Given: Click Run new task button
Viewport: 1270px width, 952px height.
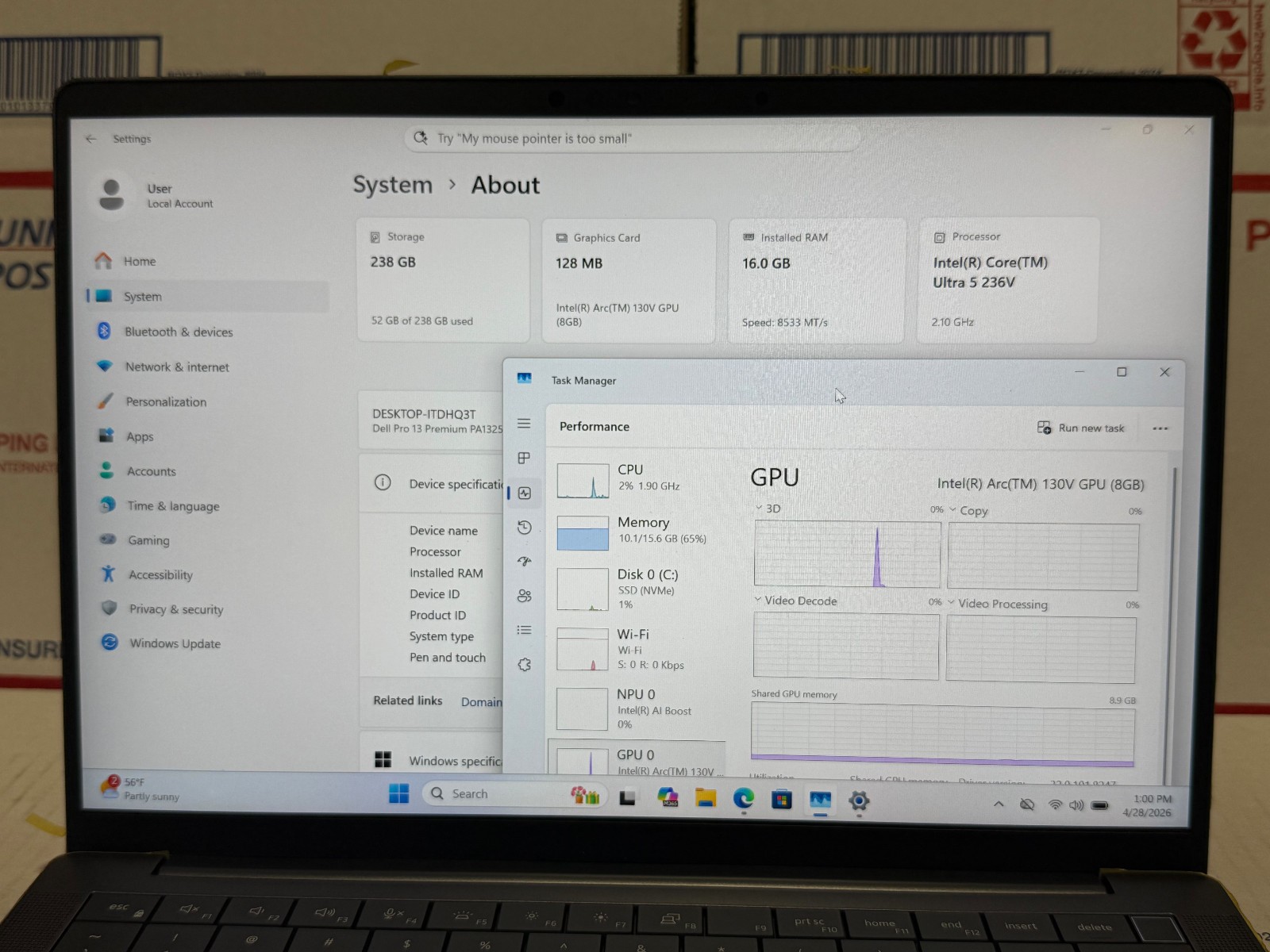Looking at the screenshot, I should click(1081, 428).
